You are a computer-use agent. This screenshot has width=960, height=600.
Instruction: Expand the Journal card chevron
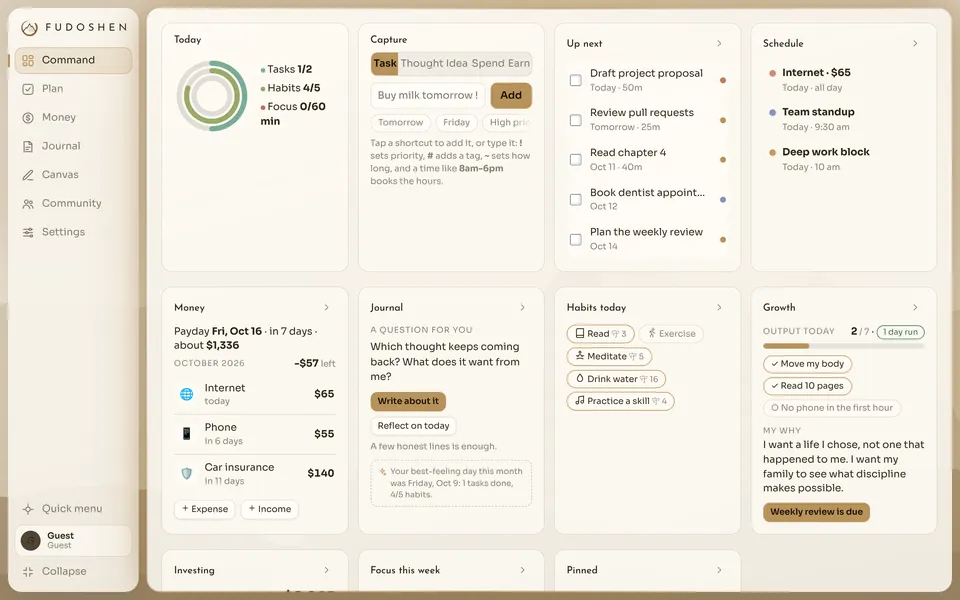522,307
